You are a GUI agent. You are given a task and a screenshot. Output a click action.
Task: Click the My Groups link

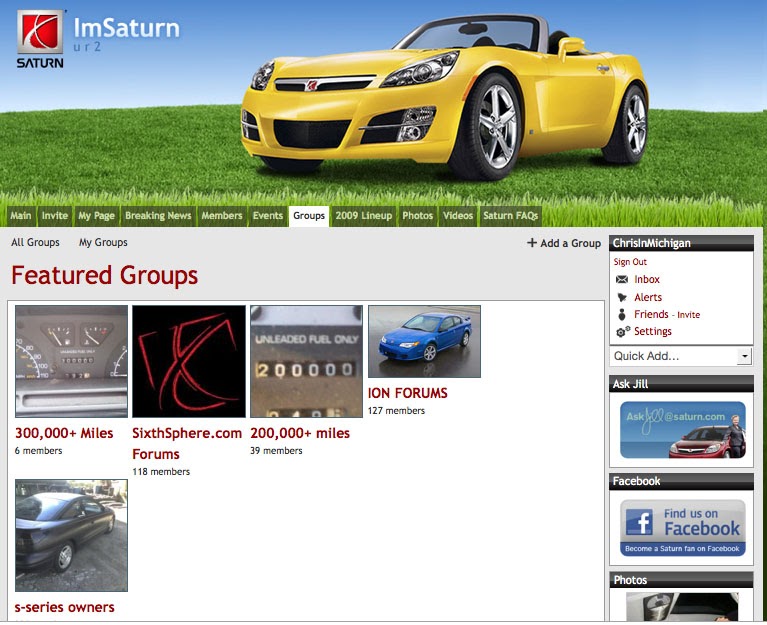(x=103, y=243)
